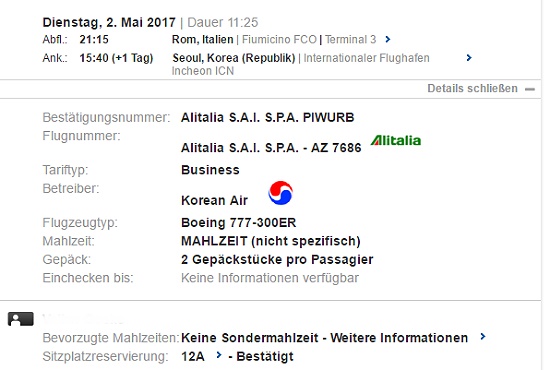Click flight number AZ 7686 text
Screen dimensions: 550x370
[x=336, y=148]
